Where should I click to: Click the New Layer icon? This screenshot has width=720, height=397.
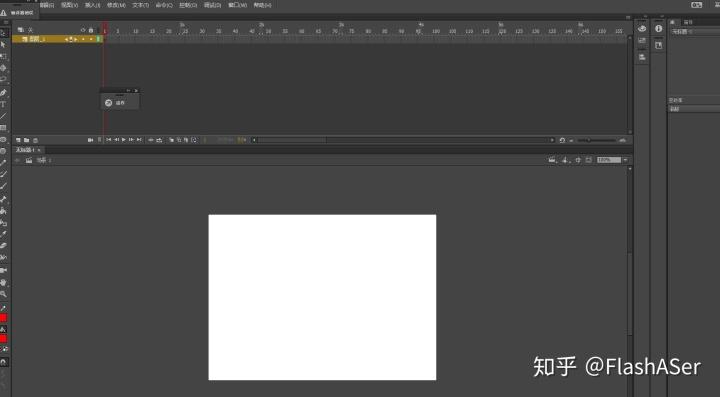[x=18, y=140]
